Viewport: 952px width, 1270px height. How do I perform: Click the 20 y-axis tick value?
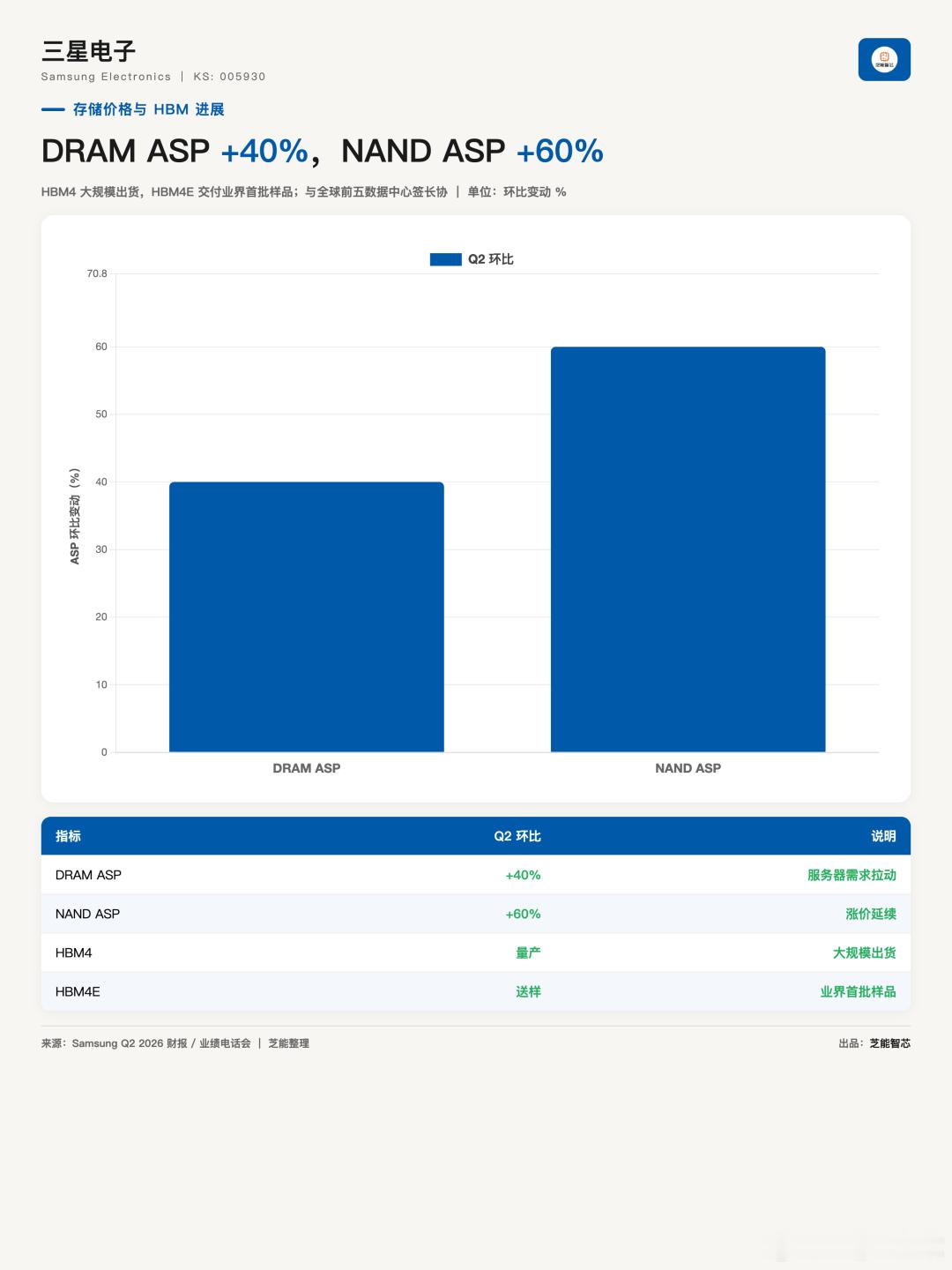(101, 617)
